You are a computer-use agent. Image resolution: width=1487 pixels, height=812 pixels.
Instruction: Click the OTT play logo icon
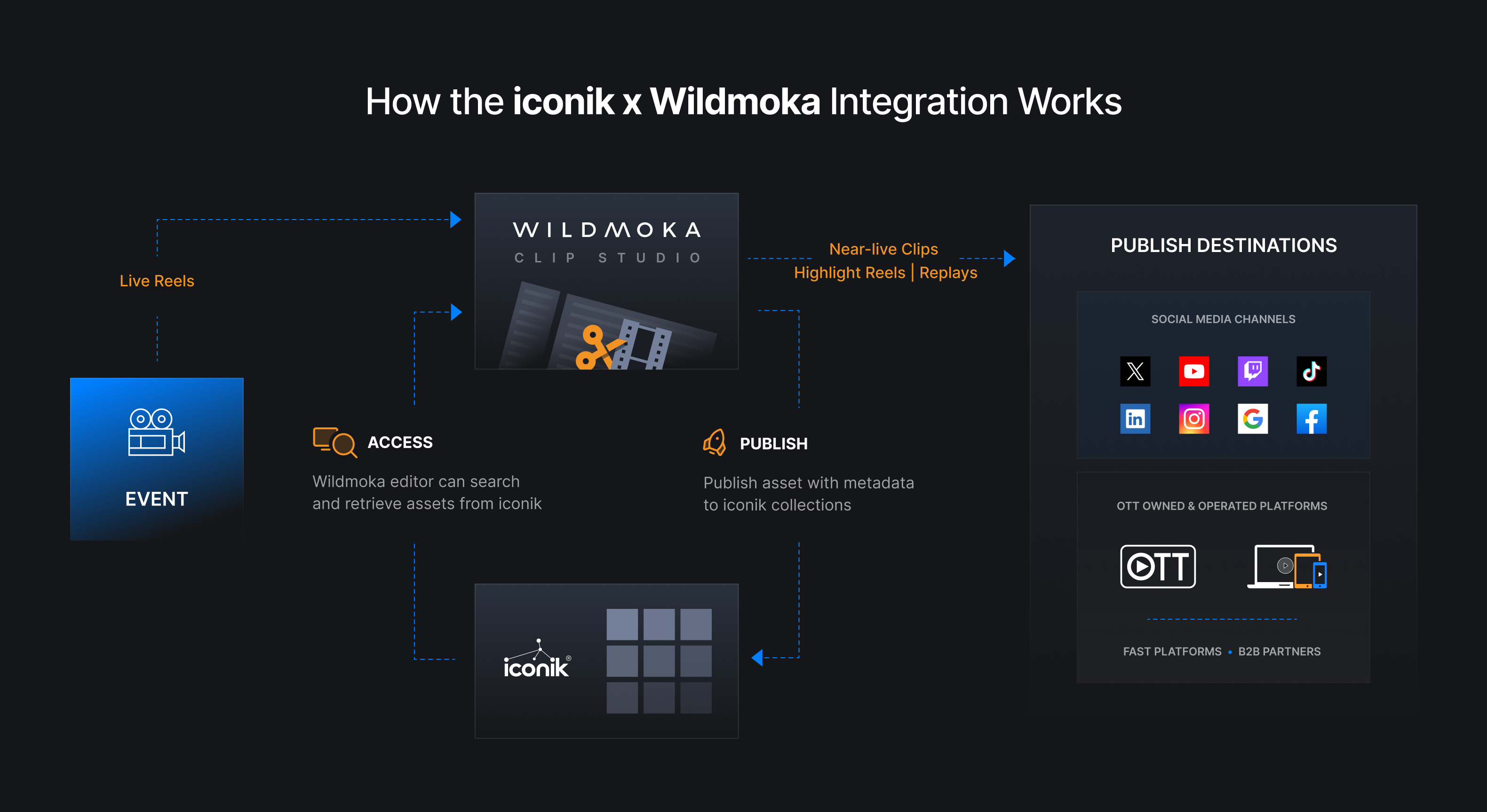coord(1157,566)
